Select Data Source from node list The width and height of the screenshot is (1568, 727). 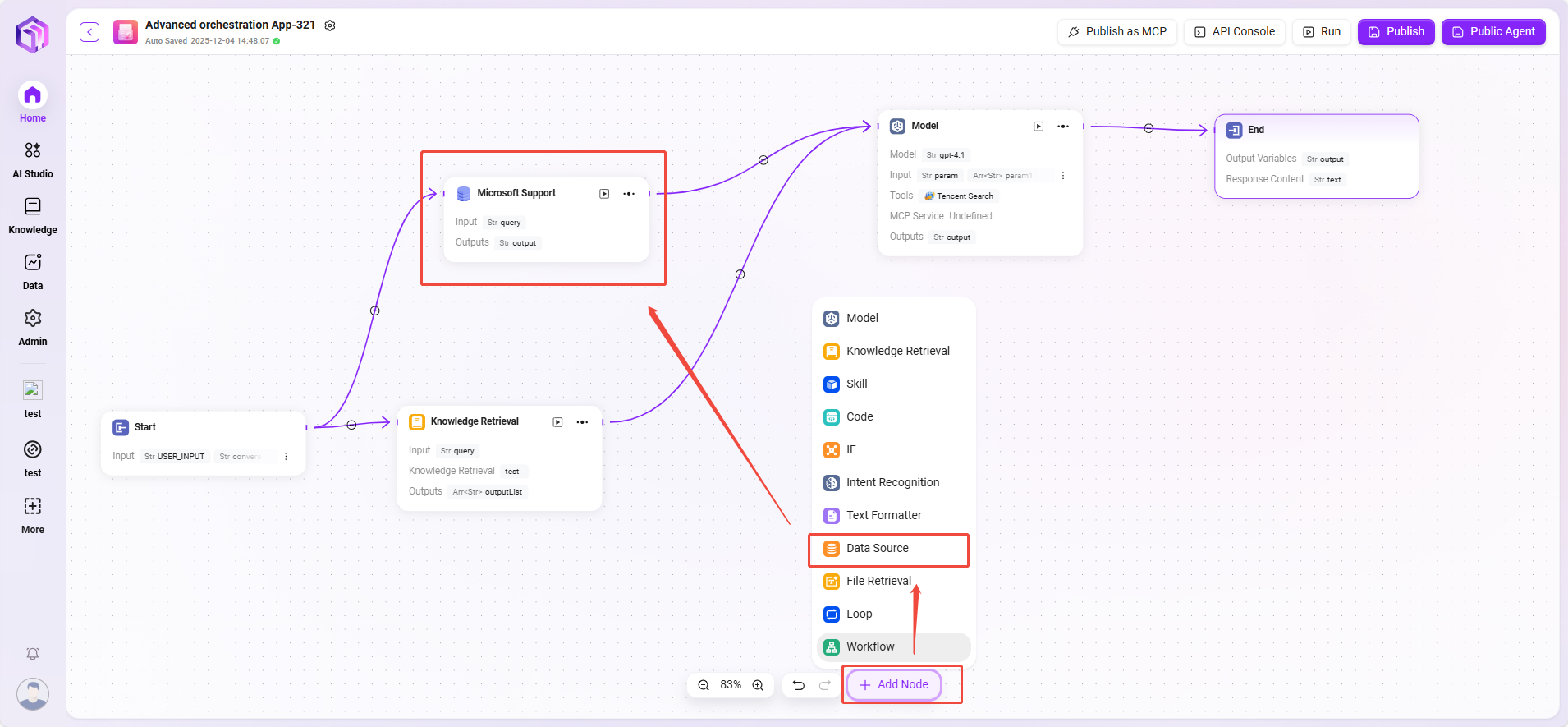click(877, 549)
